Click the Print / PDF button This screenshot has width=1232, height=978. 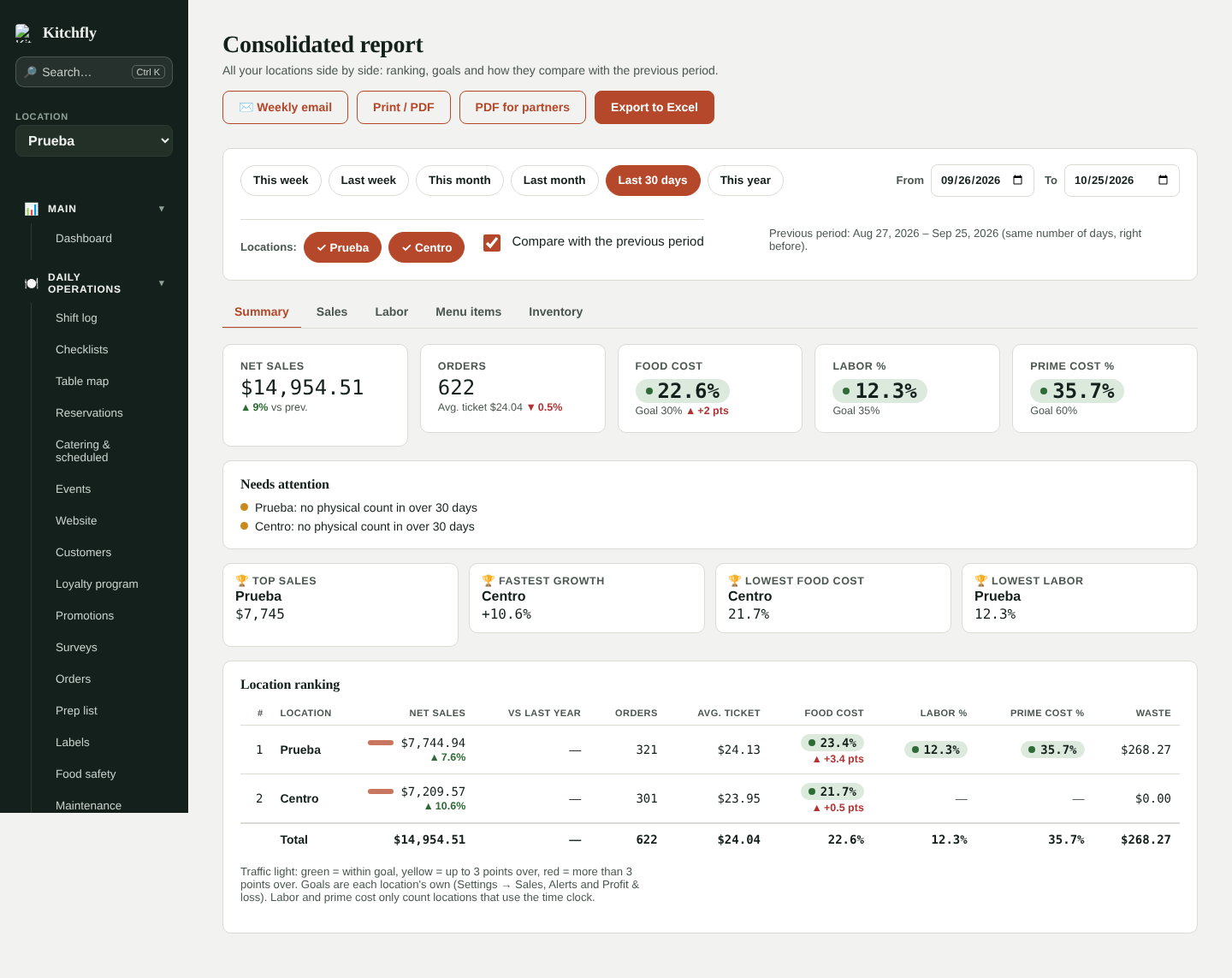click(x=404, y=107)
